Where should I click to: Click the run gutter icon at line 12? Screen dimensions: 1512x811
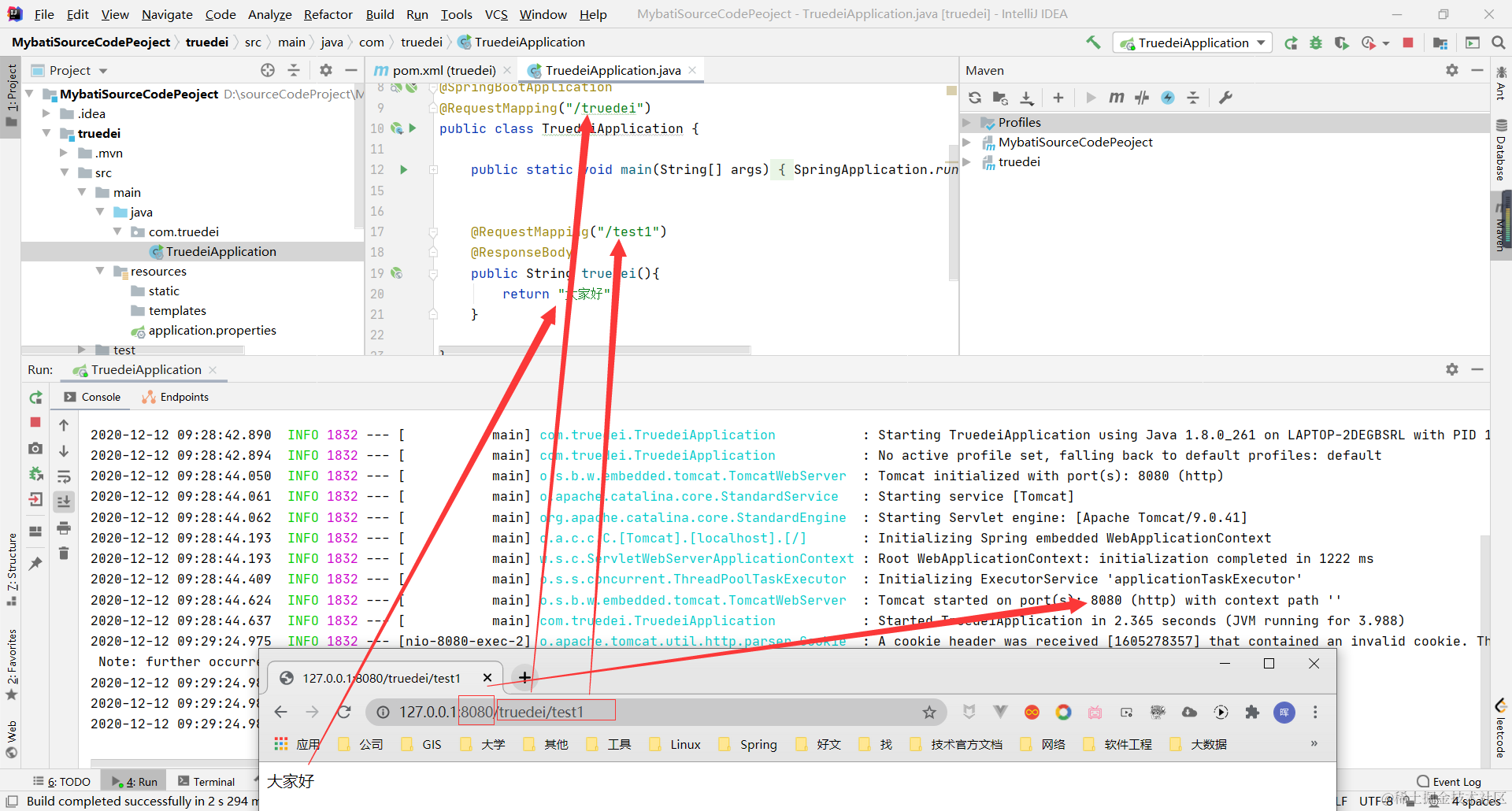(x=404, y=169)
